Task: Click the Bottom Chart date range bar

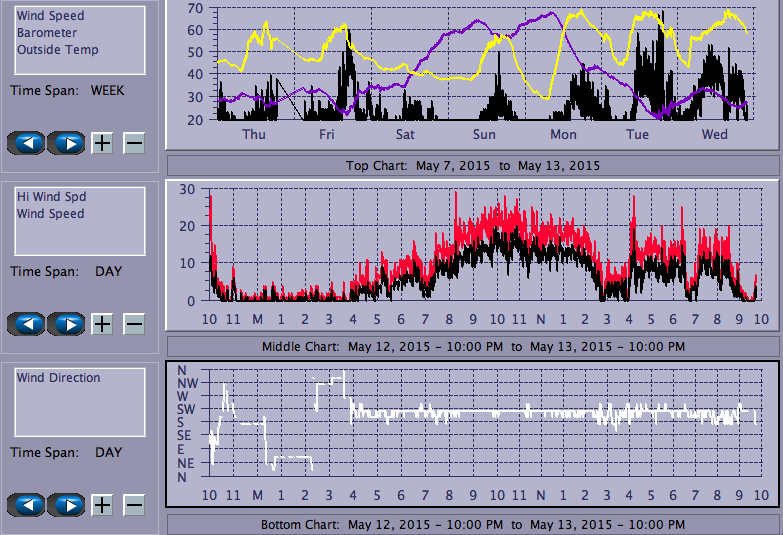Action: point(472,525)
